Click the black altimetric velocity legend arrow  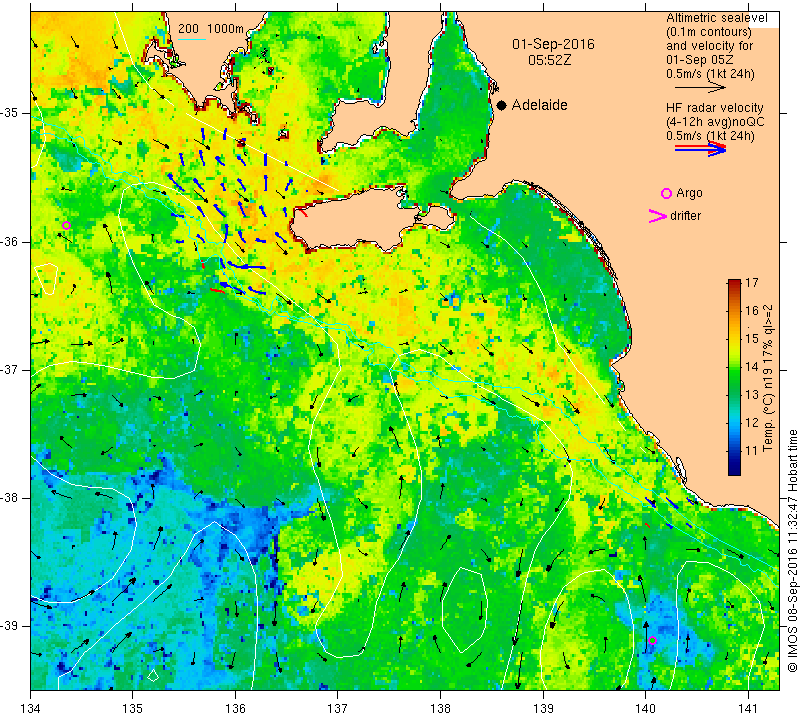click(x=699, y=88)
